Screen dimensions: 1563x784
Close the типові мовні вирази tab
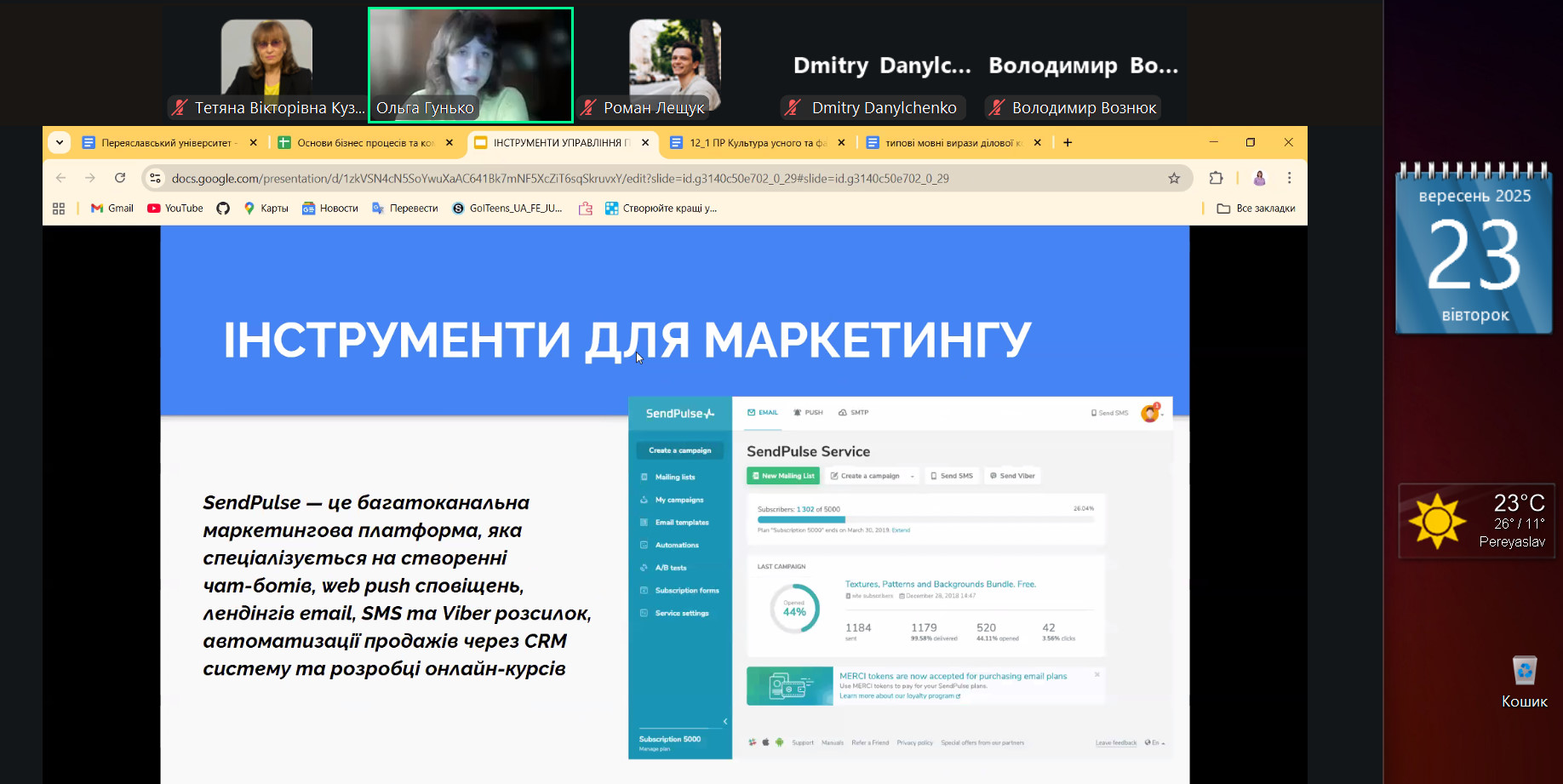pos(1037,143)
